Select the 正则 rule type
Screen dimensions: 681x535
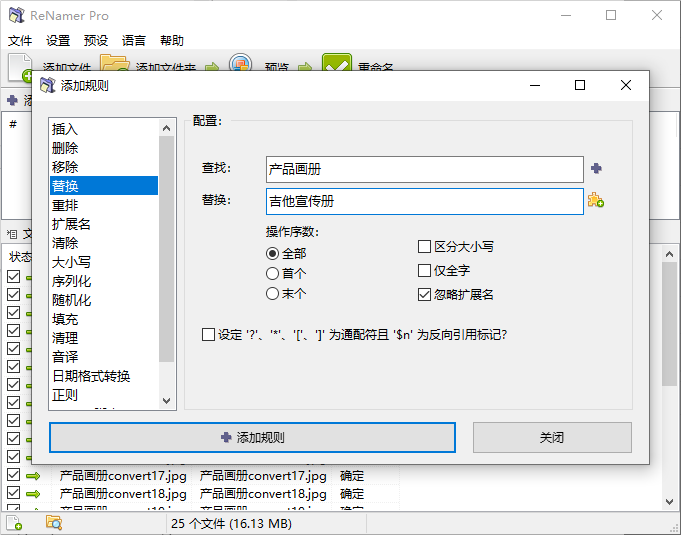point(104,395)
